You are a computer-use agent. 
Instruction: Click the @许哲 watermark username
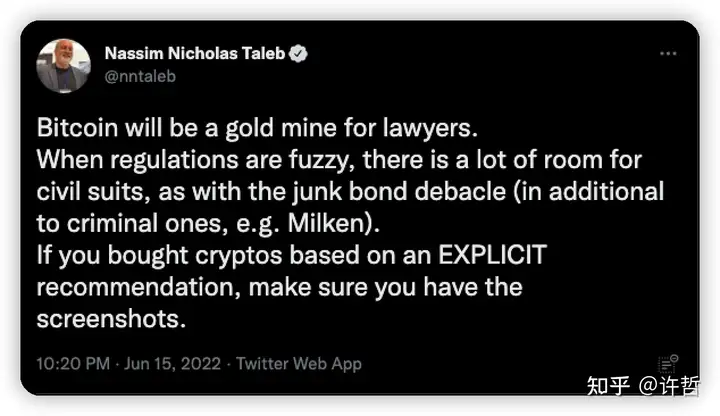(x=671, y=384)
